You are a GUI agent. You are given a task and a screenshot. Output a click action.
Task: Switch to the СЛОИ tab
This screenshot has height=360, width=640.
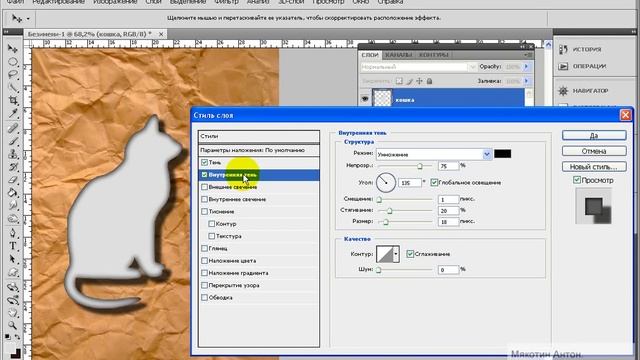coord(370,55)
